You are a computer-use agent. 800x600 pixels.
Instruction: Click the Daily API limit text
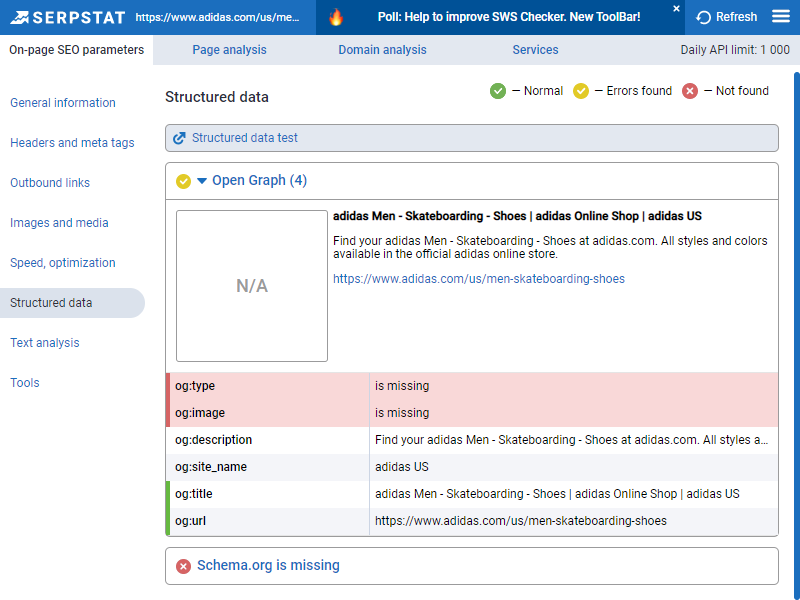click(735, 50)
